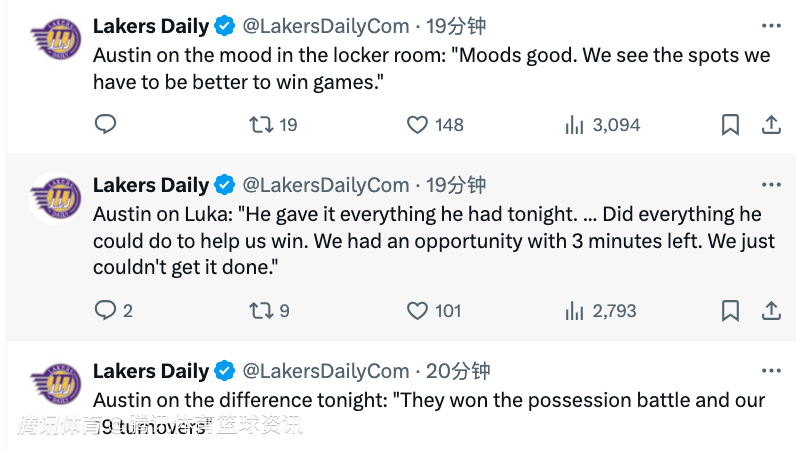Open the 20分钟 timestamp on third tweet
This screenshot has height=450, width=796.
(x=458, y=371)
